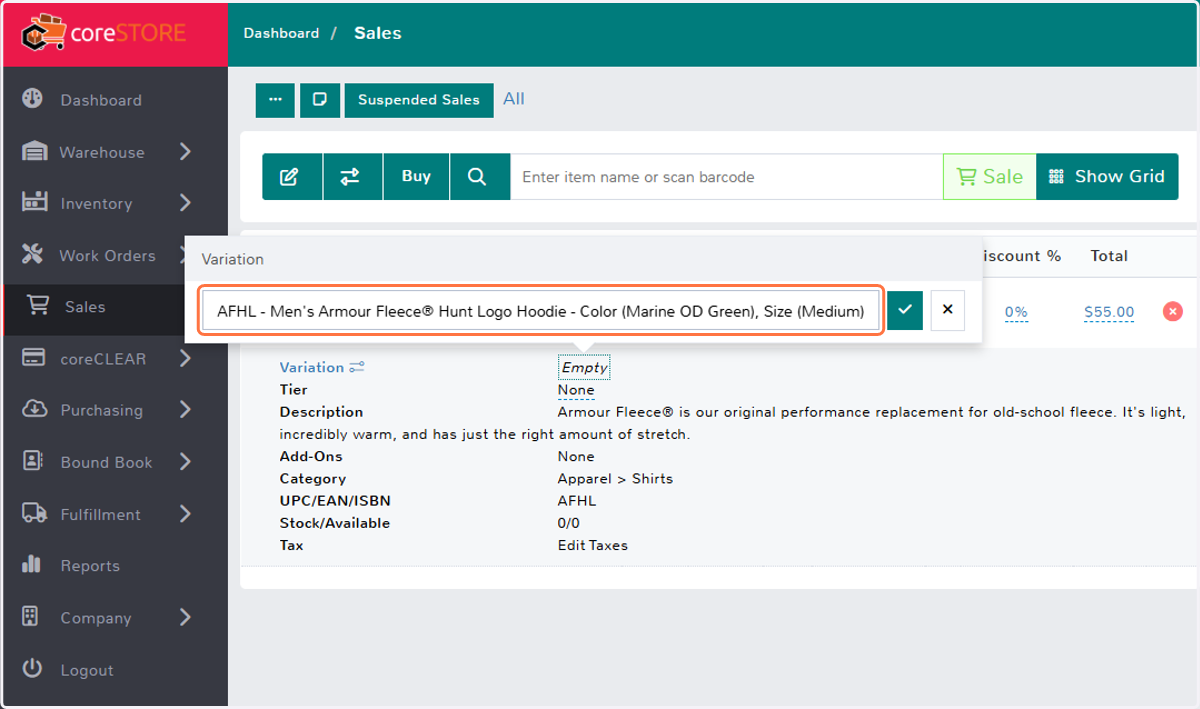This screenshot has height=709, width=1200.
Task: Click the Bound Book icon
Action: click(x=32, y=461)
